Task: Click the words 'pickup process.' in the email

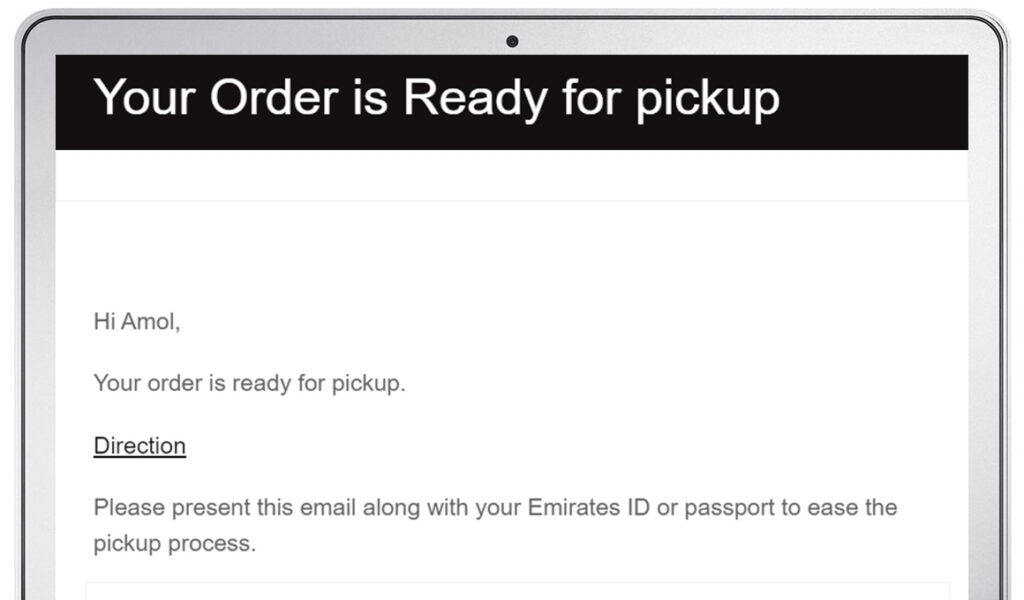Action: click(175, 544)
